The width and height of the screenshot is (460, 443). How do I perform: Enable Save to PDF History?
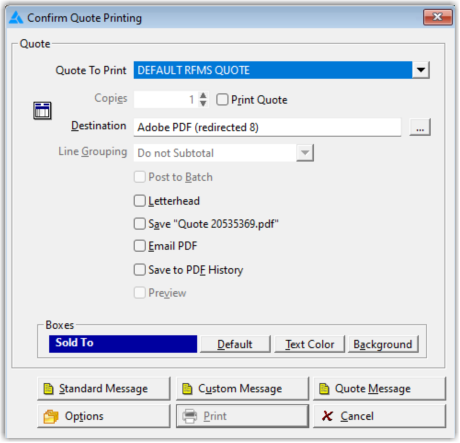click(140, 270)
